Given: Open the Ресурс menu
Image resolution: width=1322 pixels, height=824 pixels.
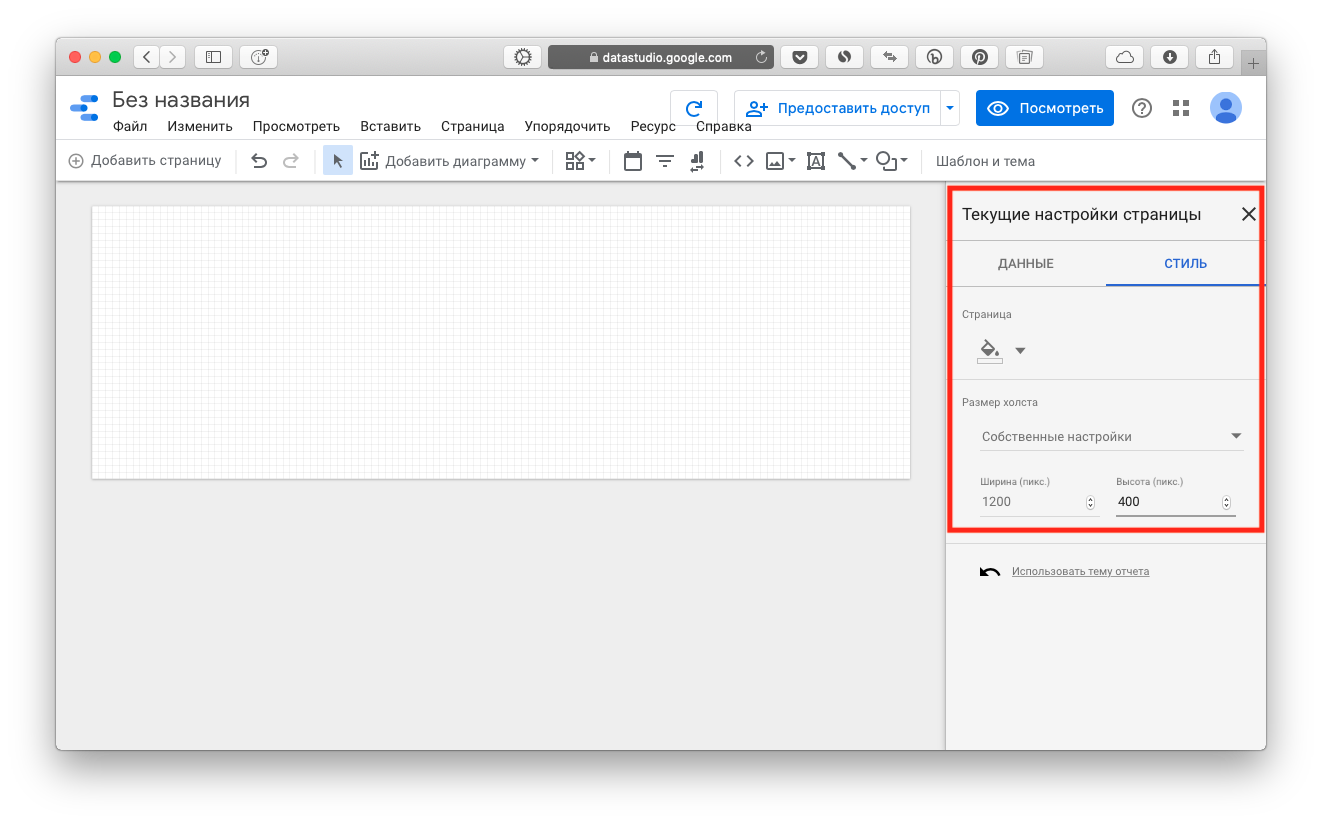Looking at the screenshot, I should coord(653,127).
